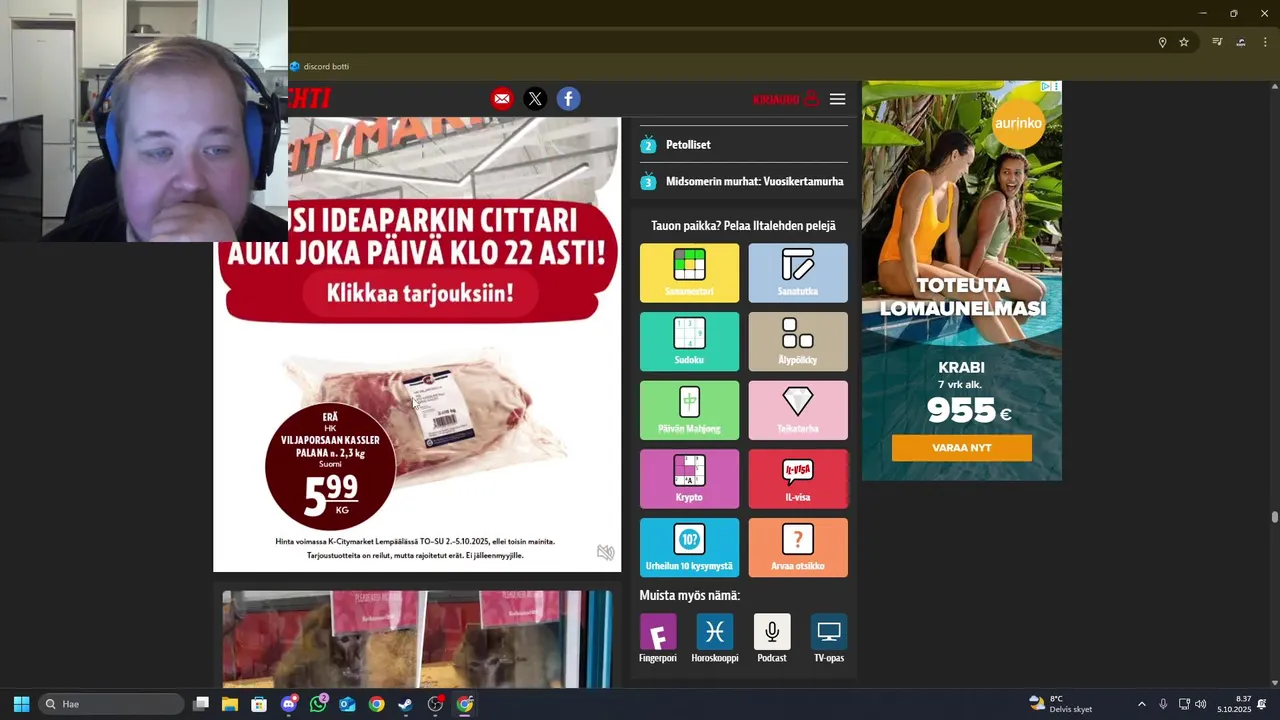This screenshot has height=720, width=1280.
Task: Open the Podcast shortcut
Action: (772, 638)
